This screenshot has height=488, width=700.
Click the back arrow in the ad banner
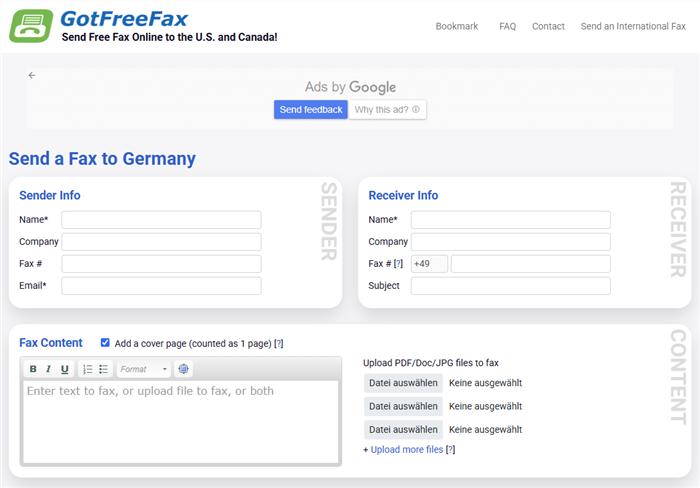coord(32,75)
